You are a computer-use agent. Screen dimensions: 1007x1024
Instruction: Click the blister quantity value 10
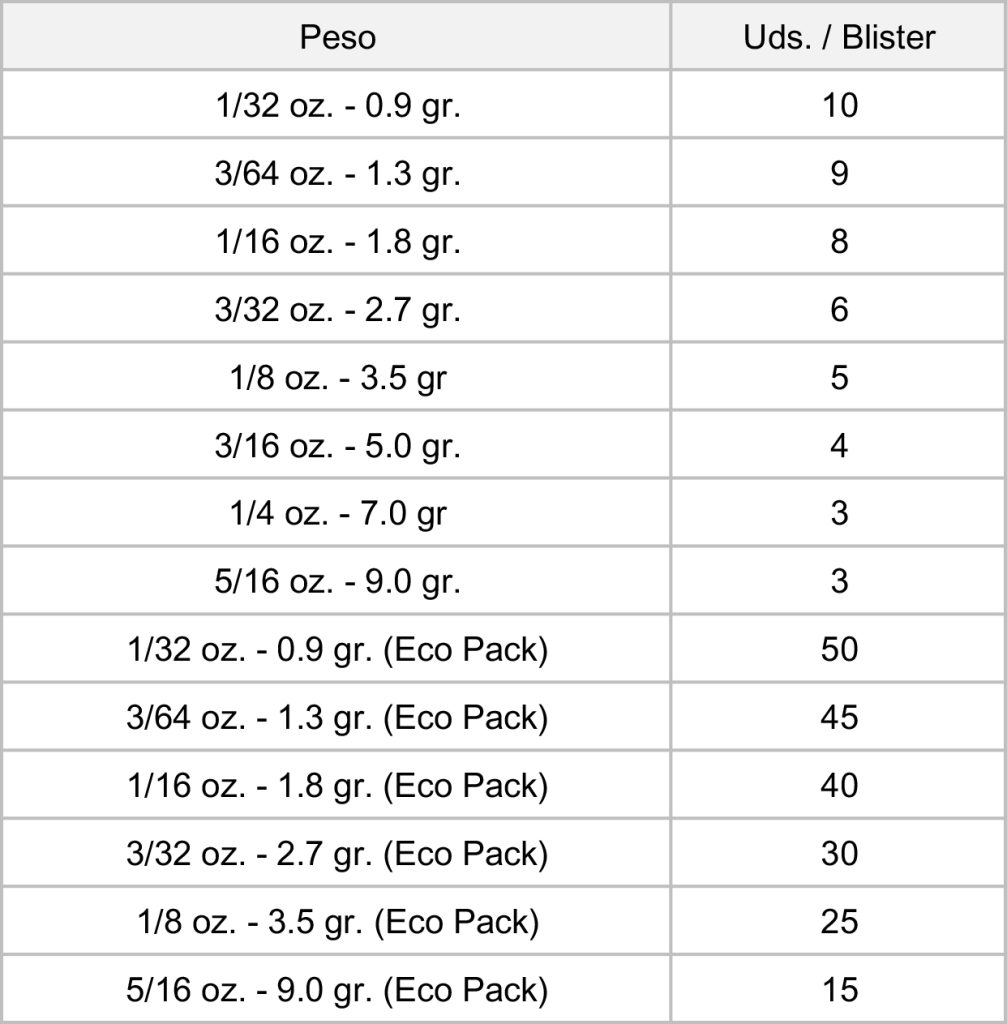pyautogui.click(x=839, y=106)
